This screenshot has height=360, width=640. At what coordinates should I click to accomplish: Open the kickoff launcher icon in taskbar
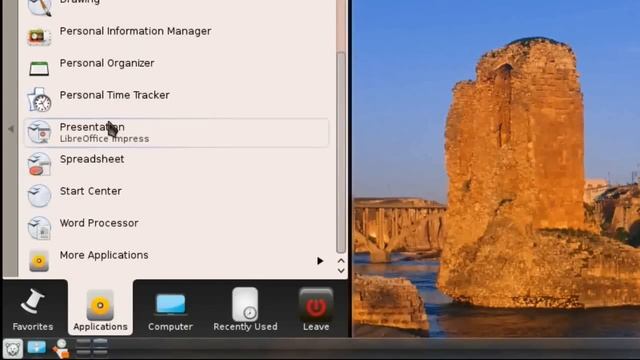[13, 349]
